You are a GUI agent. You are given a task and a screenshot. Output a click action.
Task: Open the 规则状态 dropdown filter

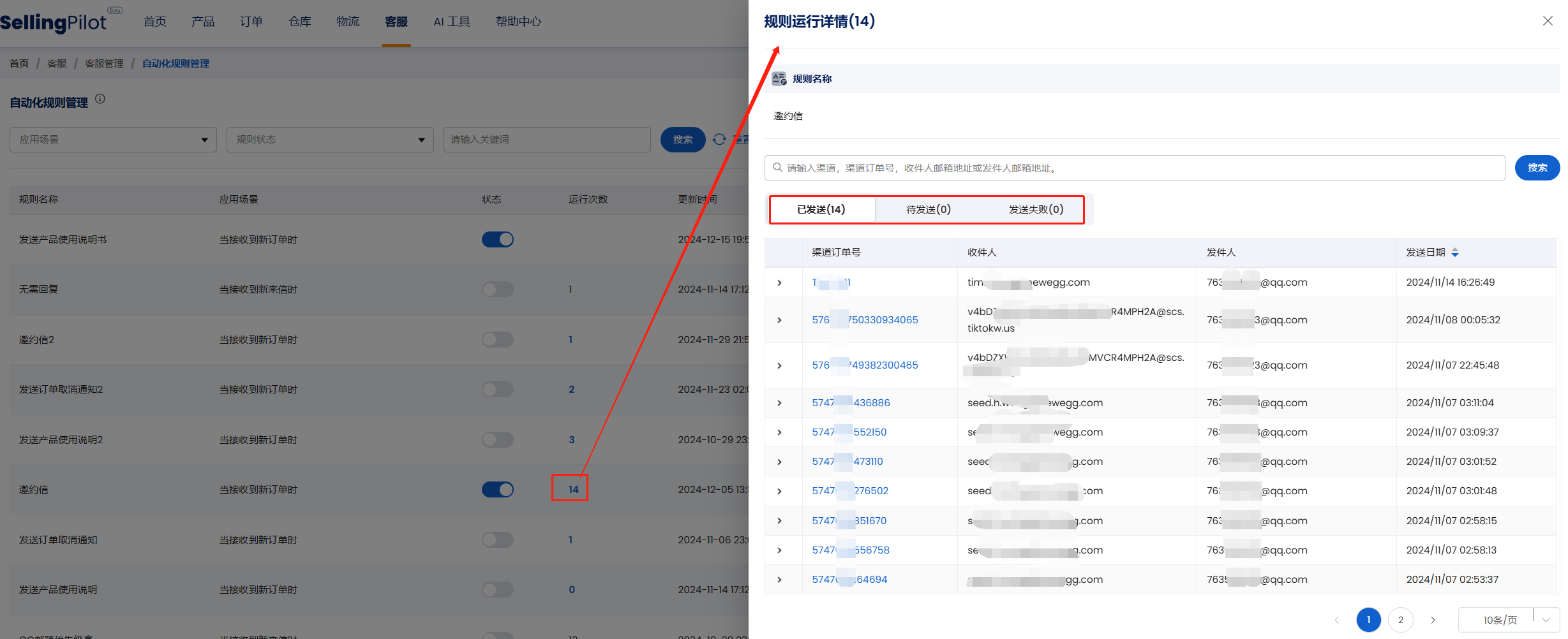point(330,140)
